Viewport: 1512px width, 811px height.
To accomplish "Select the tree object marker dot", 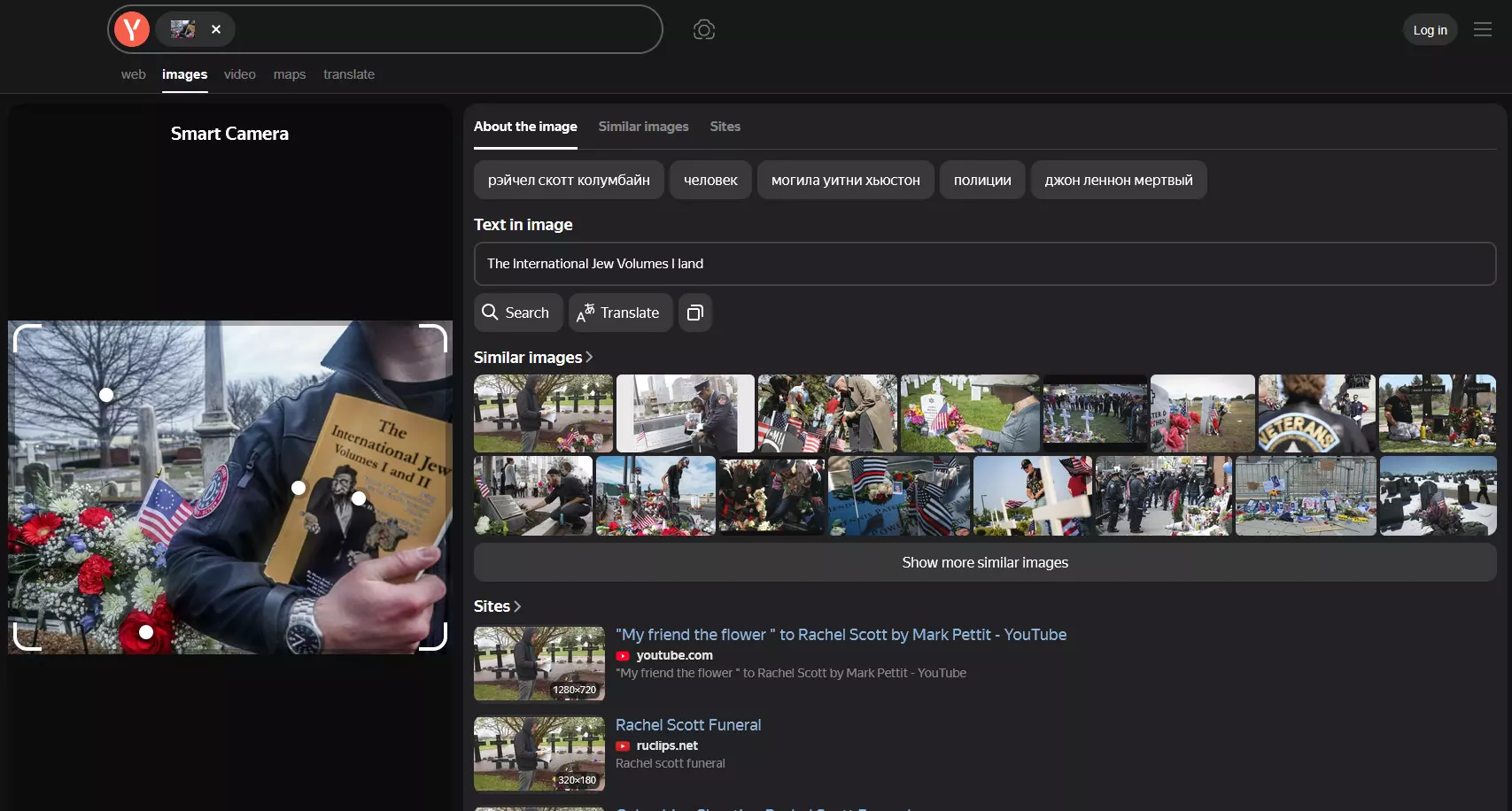I will pos(106,395).
